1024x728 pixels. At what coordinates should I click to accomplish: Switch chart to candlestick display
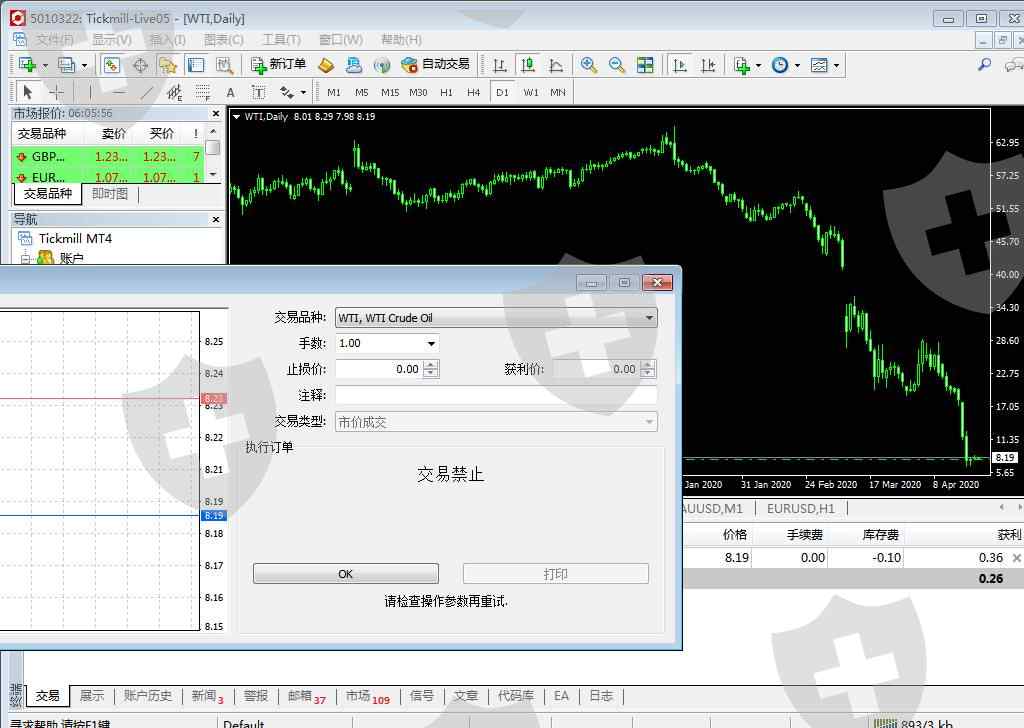pyautogui.click(x=528, y=65)
